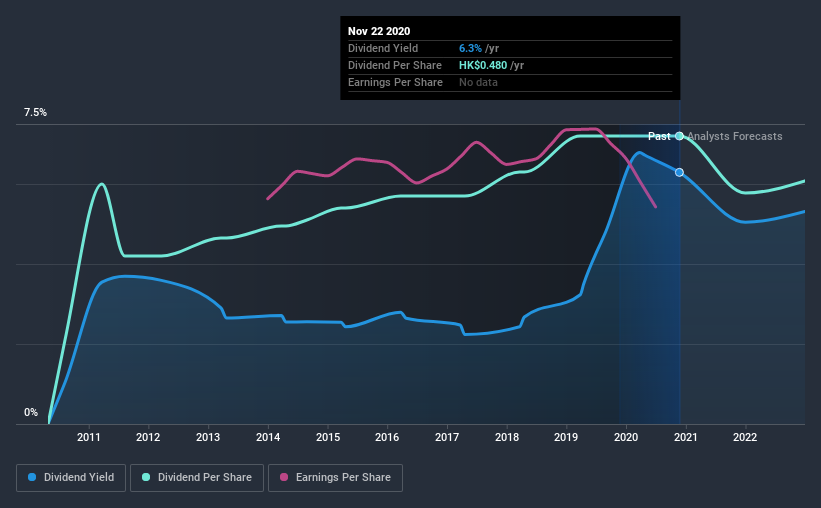Image resolution: width=821 pixels, height=508 pixels.
Task: Click the blue Dividend Yield data point marker
Action: [x=679, y=172]
